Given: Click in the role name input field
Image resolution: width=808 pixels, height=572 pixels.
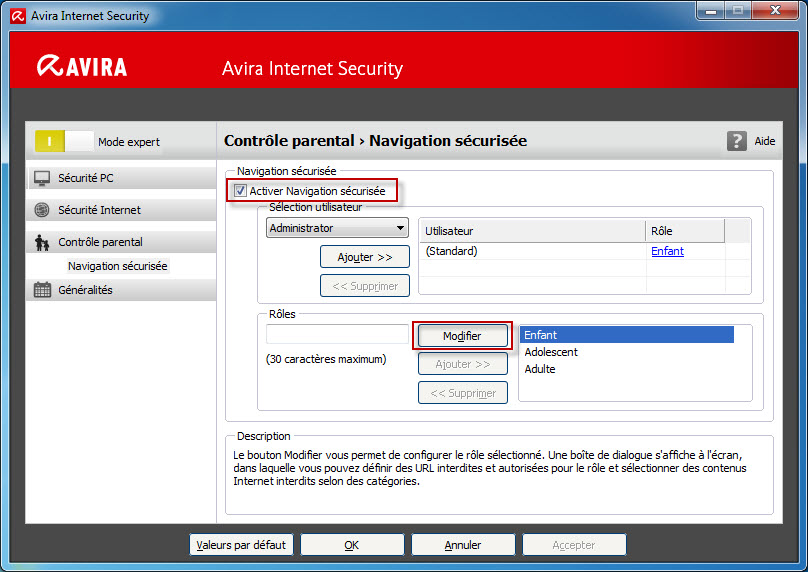Looking at the screenshot, I should (x=337, y=334).
